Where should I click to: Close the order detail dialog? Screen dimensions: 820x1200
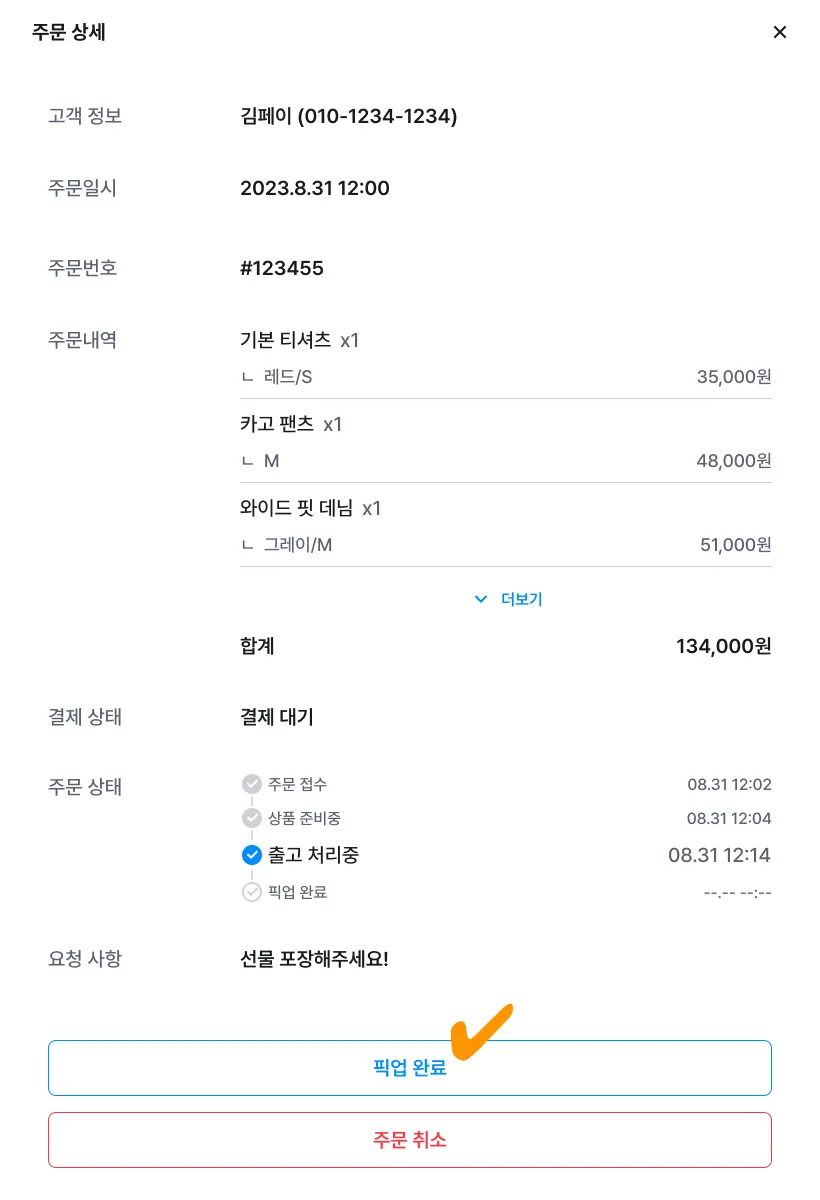[780, 32]
